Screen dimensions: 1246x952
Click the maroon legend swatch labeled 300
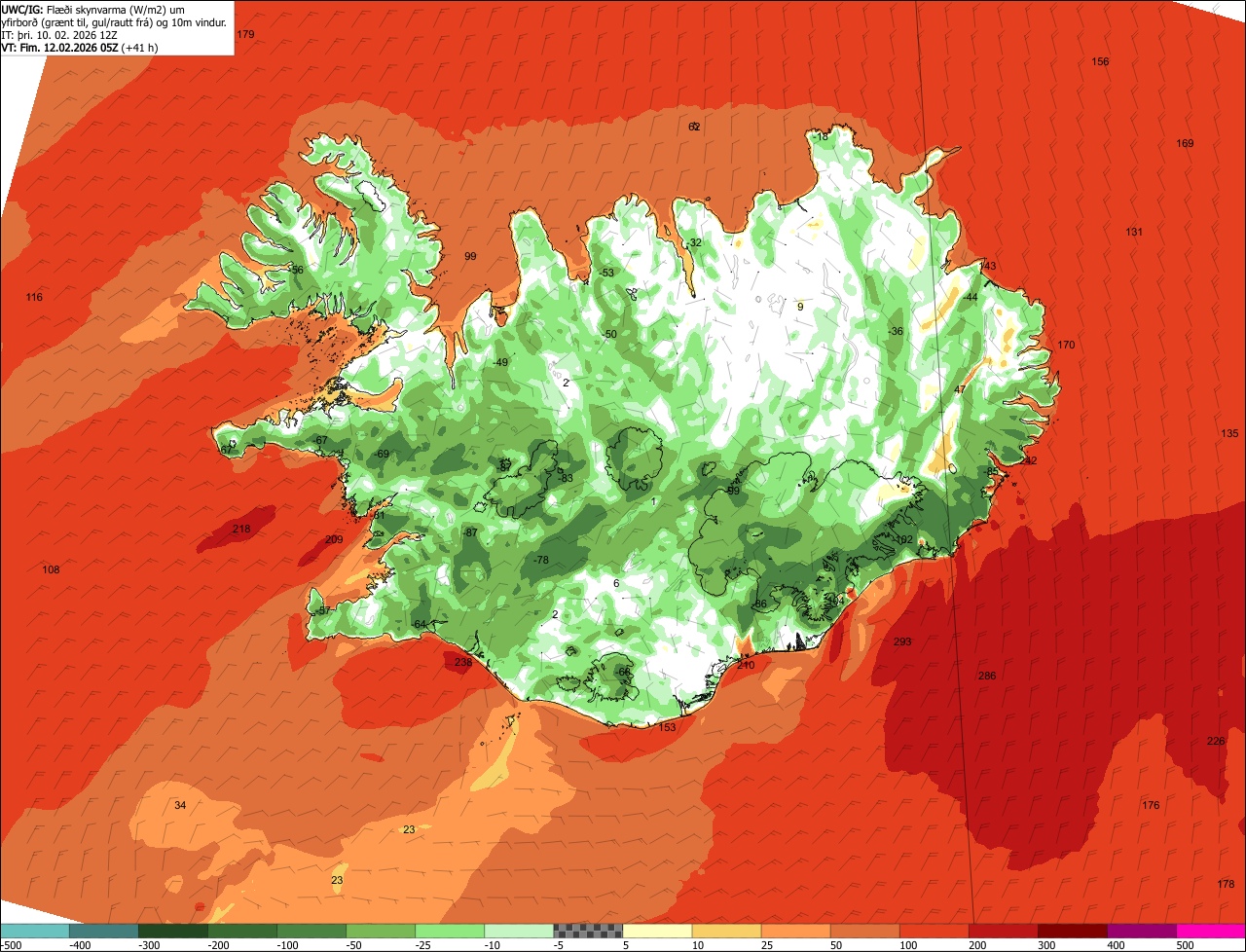[x=1072, y=931]
